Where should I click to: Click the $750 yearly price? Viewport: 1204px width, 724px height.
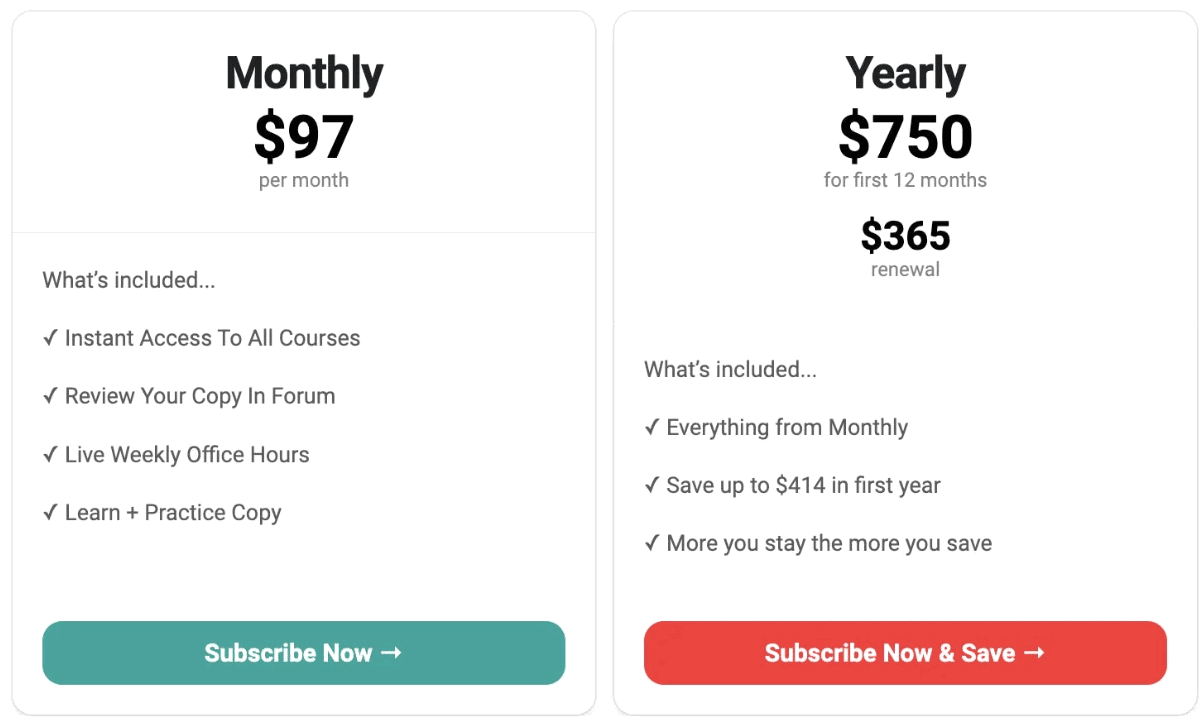(905, 137)
